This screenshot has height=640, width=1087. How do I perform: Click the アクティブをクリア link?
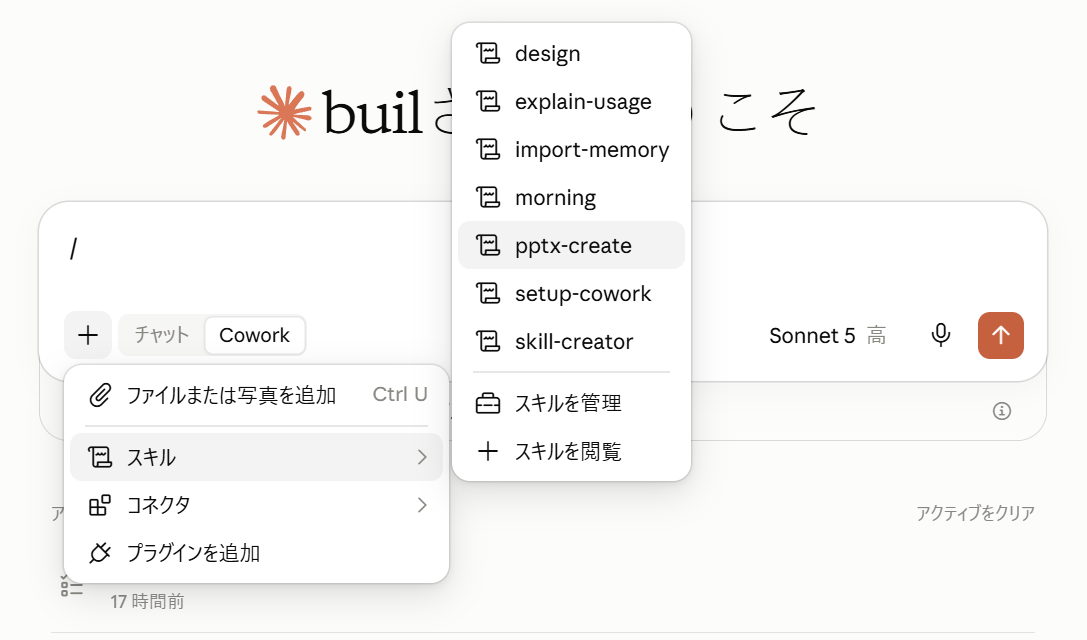click(x=975, y=513)
